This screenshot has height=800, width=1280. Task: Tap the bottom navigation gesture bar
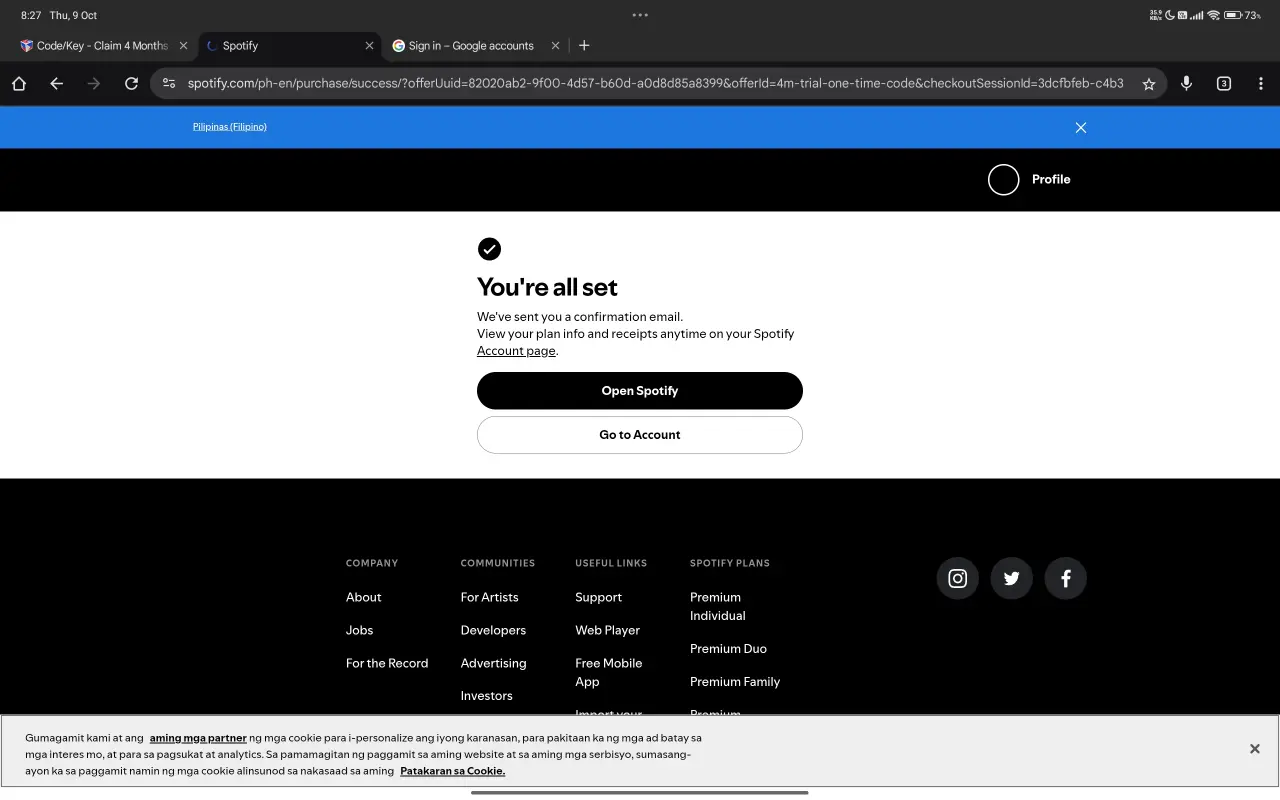(640, 792)
